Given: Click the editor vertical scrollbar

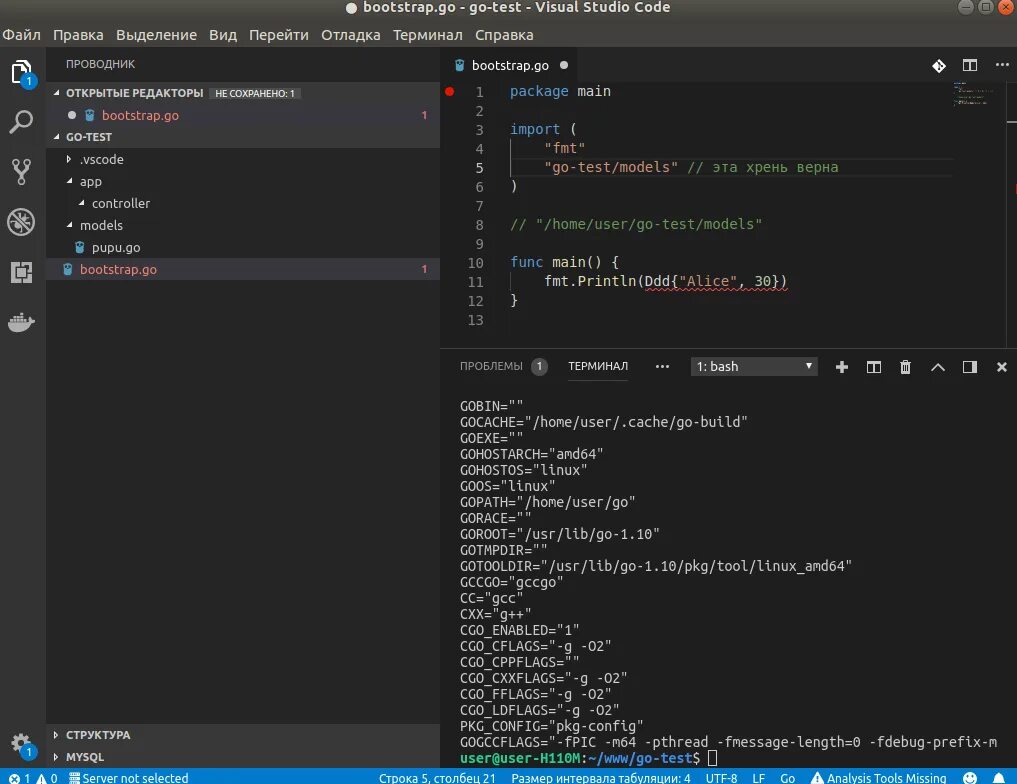Looking at the screenshot, I should click(x=1011, y=214).
